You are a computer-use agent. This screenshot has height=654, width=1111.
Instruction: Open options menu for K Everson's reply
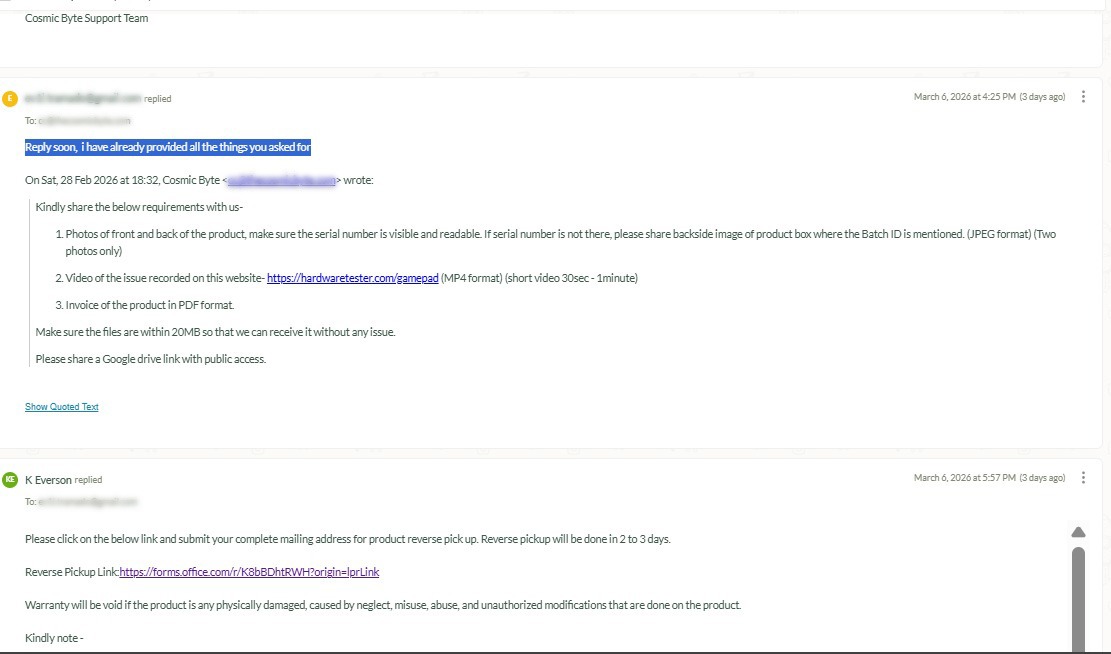[1083, 478]
